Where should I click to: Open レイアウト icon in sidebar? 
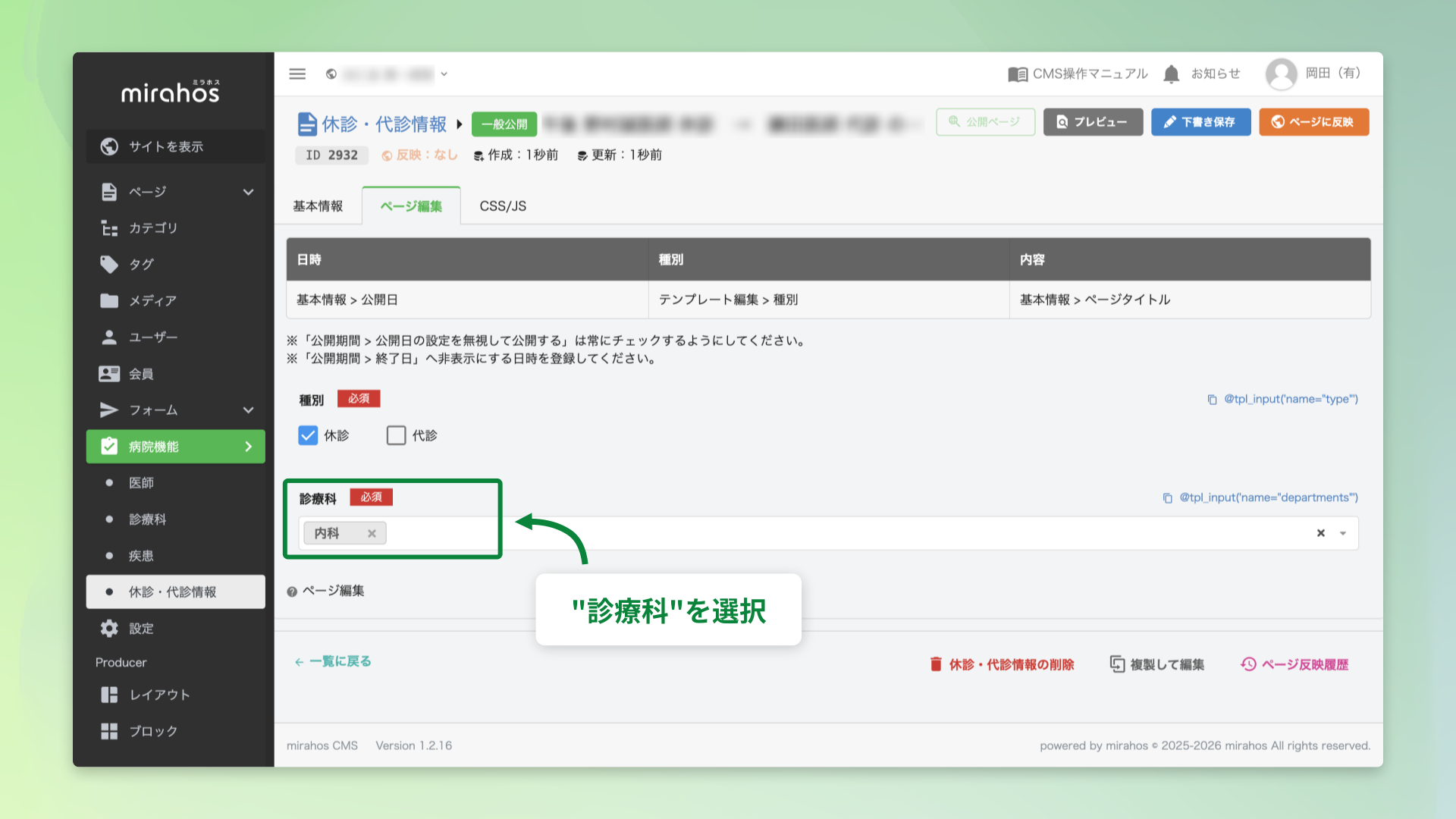click(109, 695)
